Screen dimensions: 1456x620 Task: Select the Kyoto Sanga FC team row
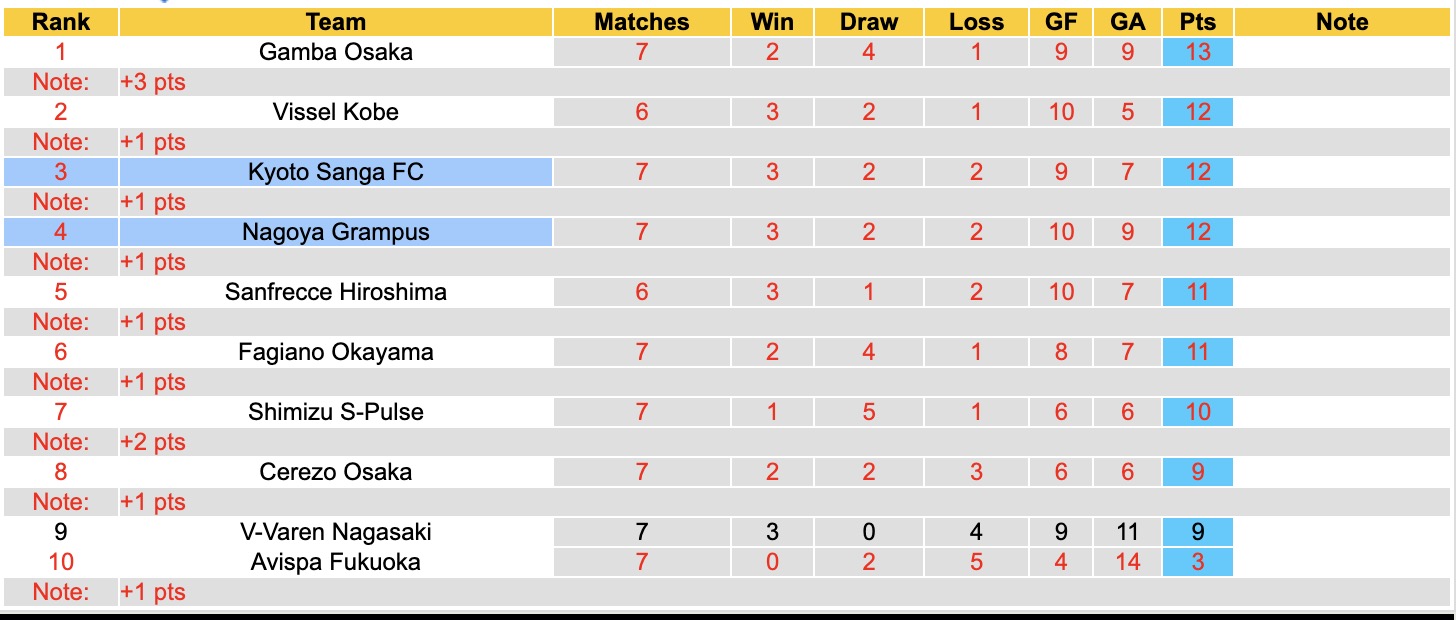tap(336, 172)
